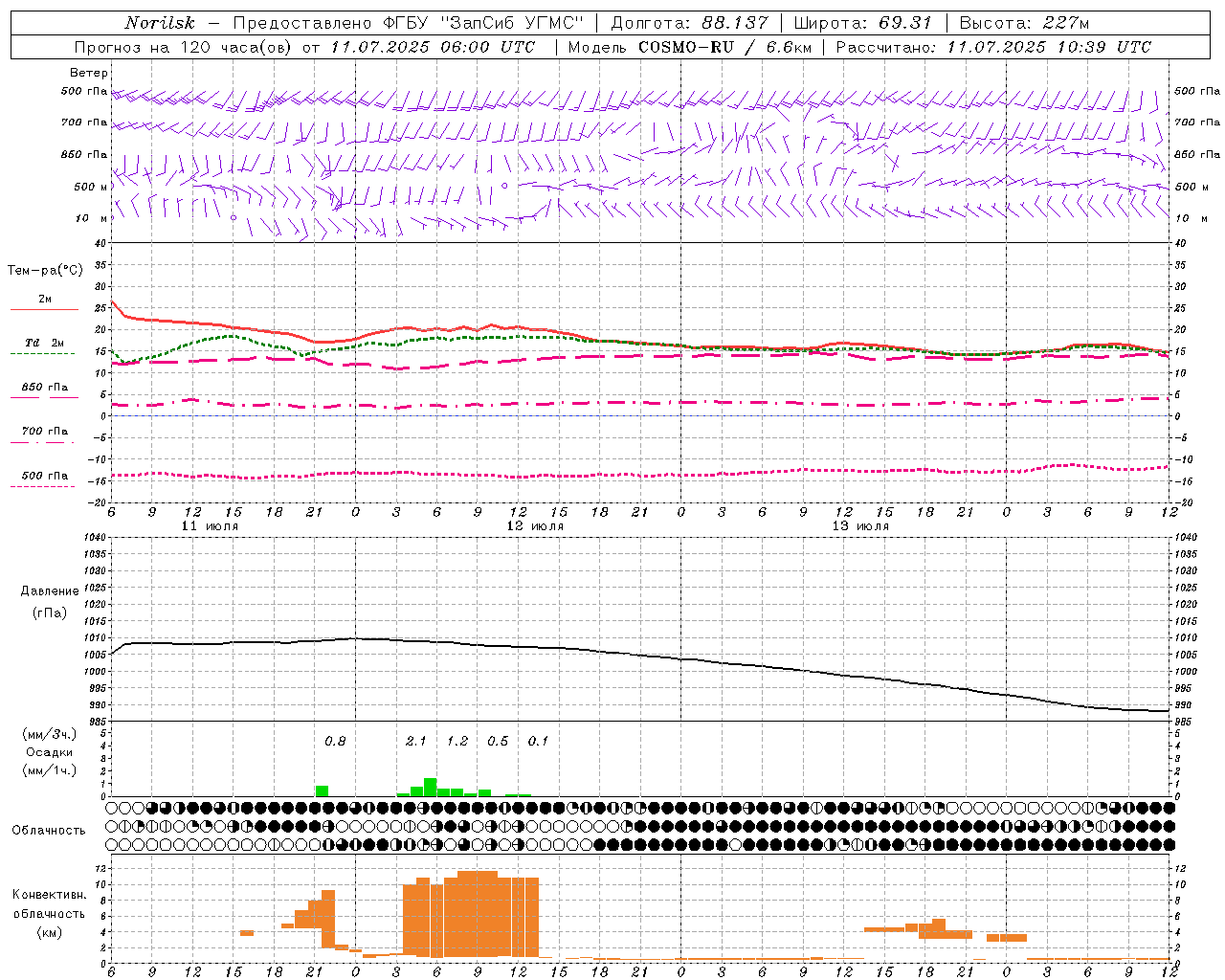1225x980 pixels.
Task: Click the Долгота: 88.137 value
Action: [689, 23]
